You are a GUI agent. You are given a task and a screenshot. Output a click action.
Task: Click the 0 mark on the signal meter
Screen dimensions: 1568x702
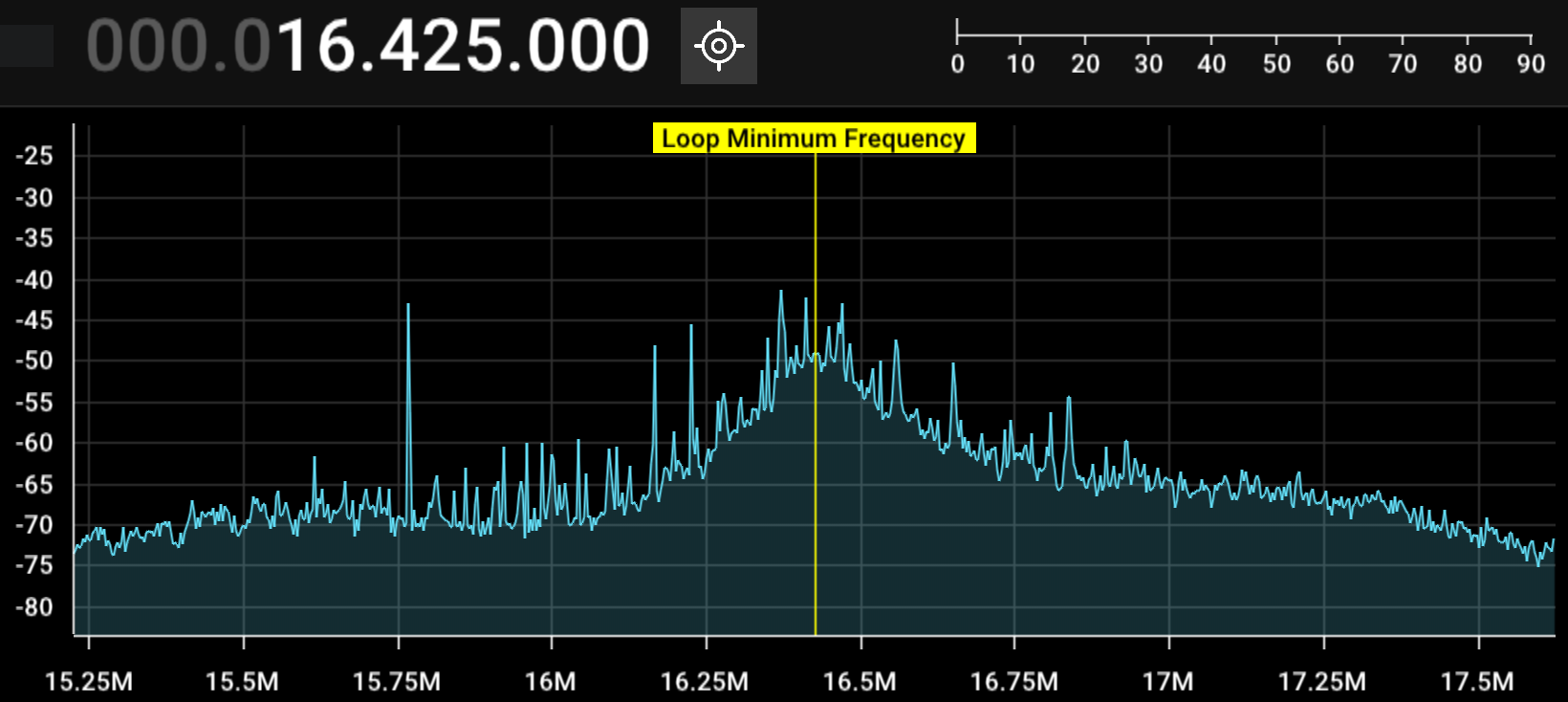click(957, 63)
